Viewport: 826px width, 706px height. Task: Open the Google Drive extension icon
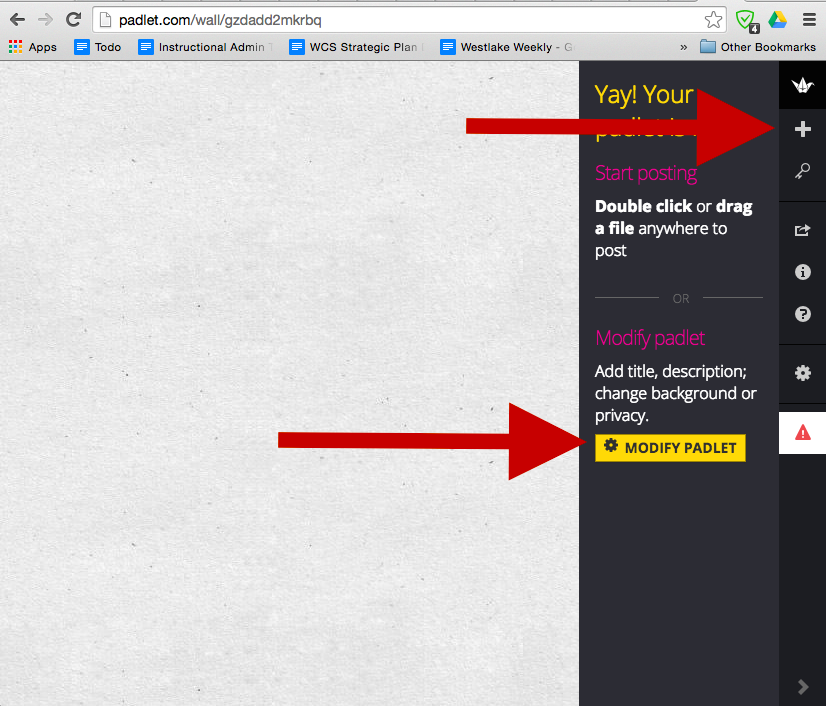pos(778,20)
